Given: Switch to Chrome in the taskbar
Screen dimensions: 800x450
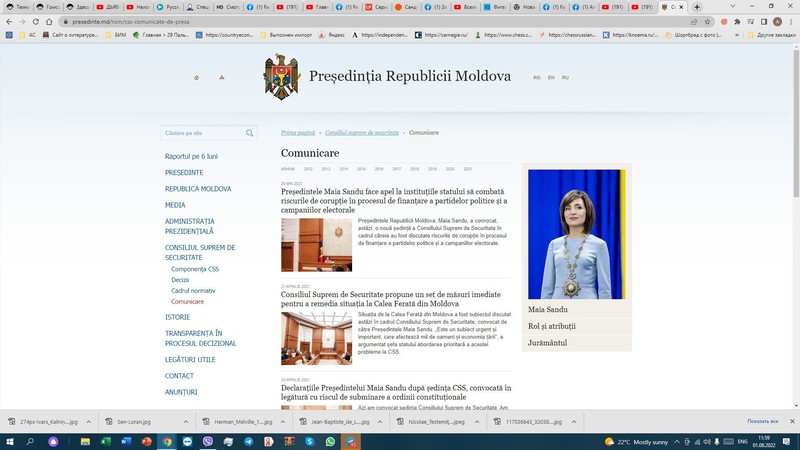Looking at the screenshot, I should [x=167, y=441].
